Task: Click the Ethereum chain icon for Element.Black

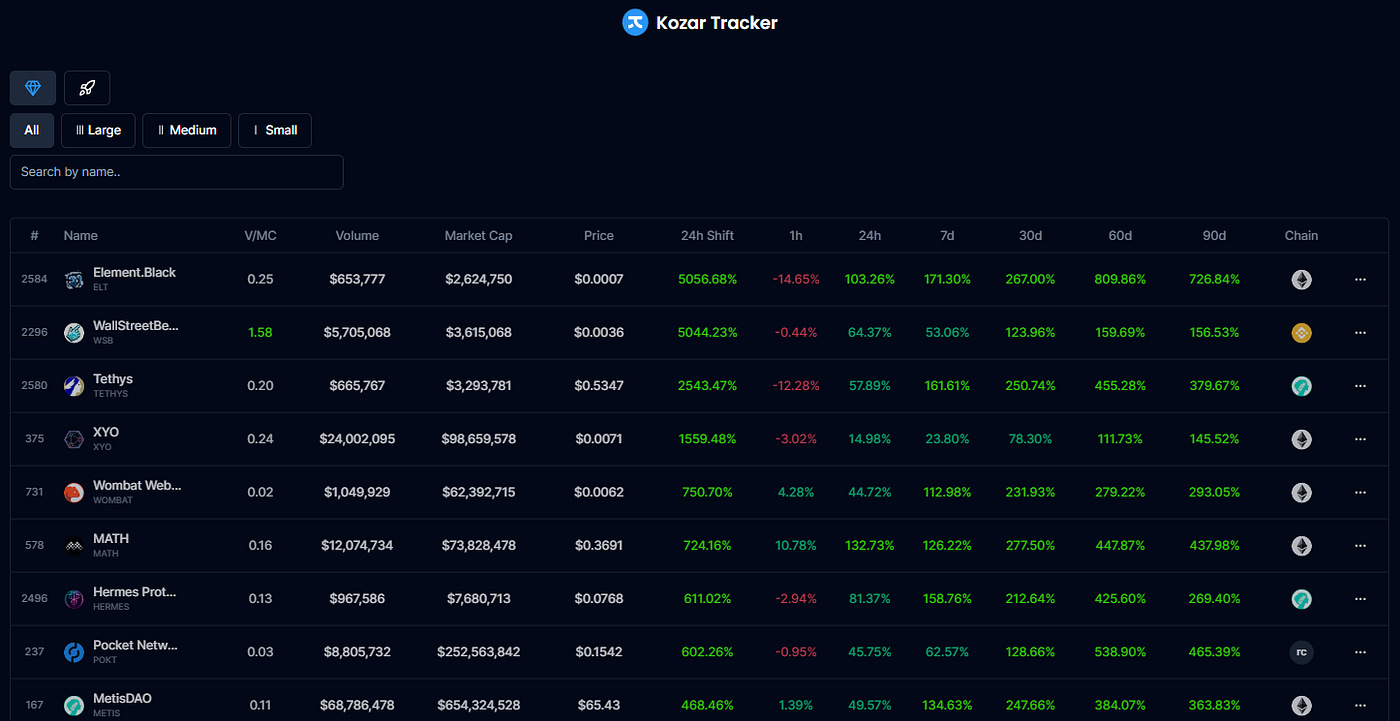Action: tap(1301, 280)
